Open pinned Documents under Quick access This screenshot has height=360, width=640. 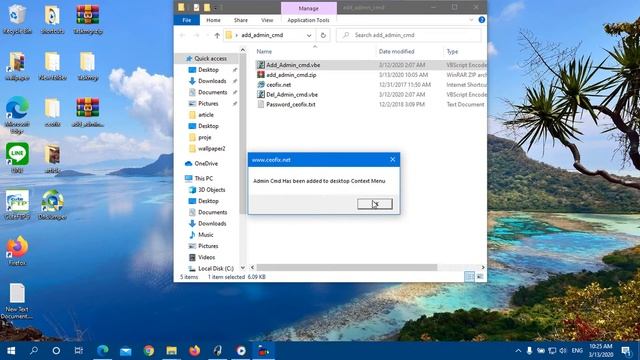click(x=212, y=92)
